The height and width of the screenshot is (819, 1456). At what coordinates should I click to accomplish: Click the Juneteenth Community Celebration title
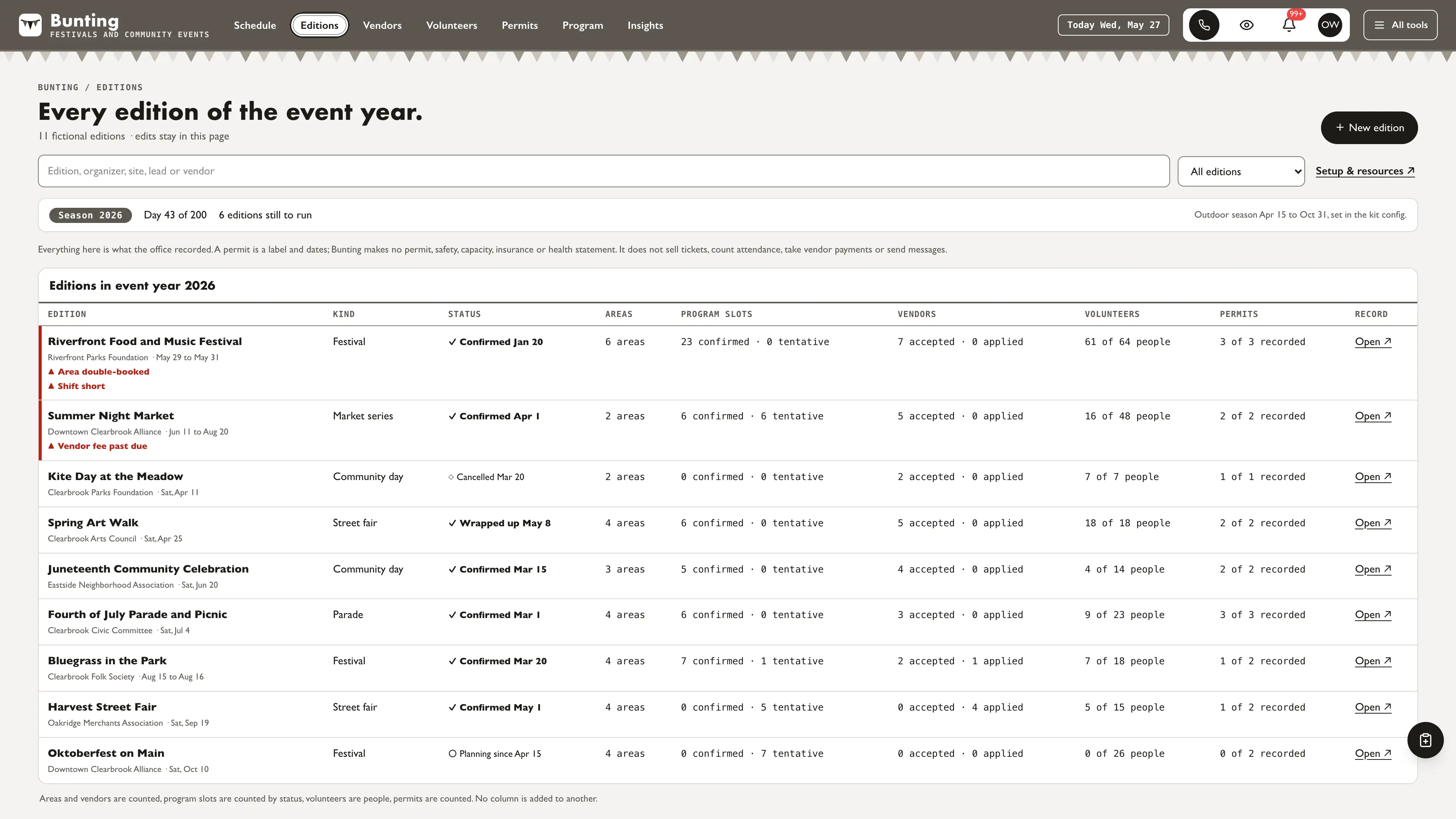click(x=148, y=569)
